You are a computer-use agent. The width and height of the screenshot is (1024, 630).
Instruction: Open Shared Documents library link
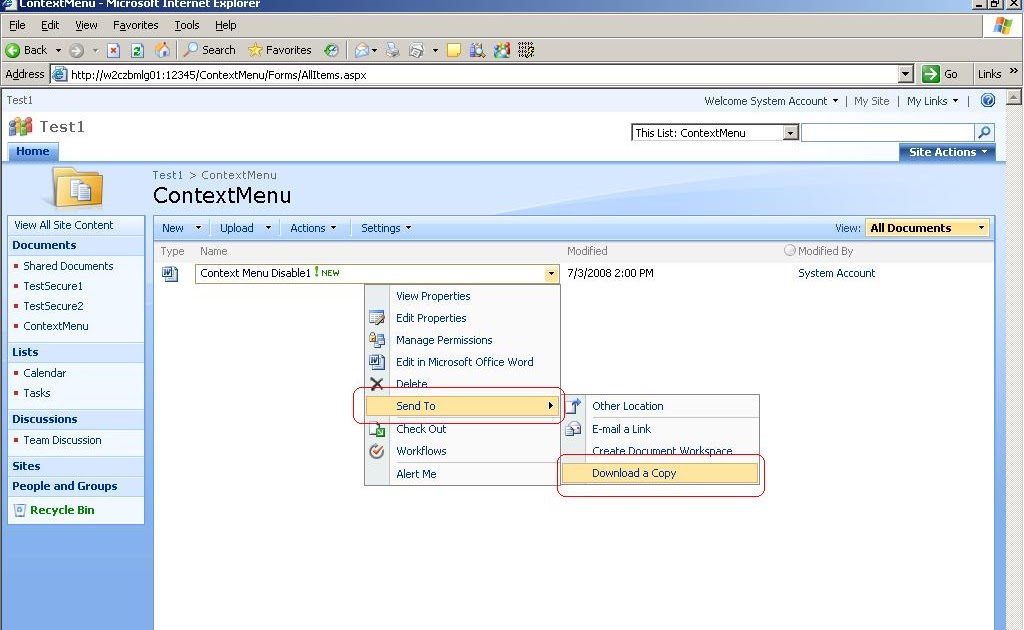68,266
